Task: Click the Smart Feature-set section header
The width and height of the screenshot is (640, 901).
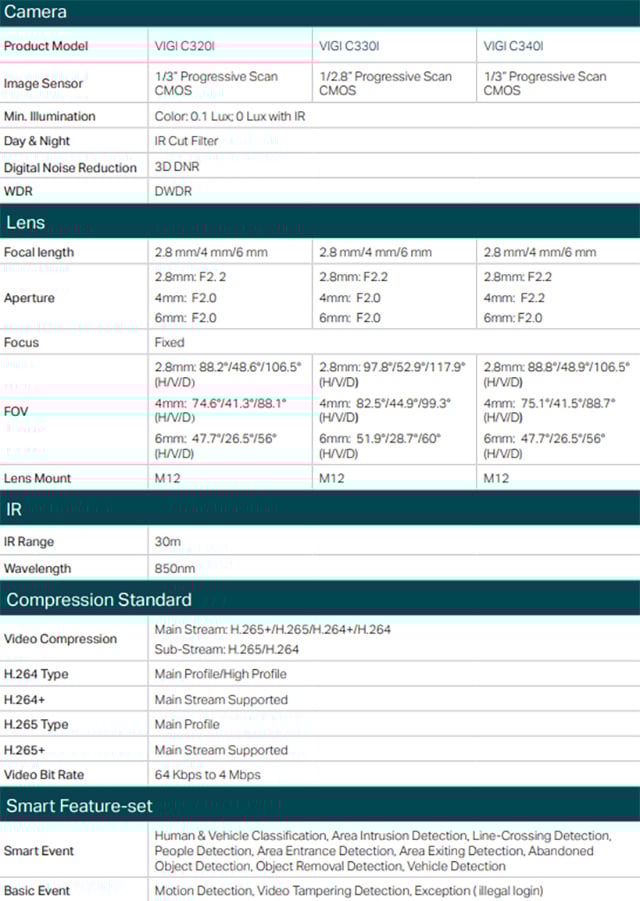Action: pyautogui.click(x=320, y=805)
